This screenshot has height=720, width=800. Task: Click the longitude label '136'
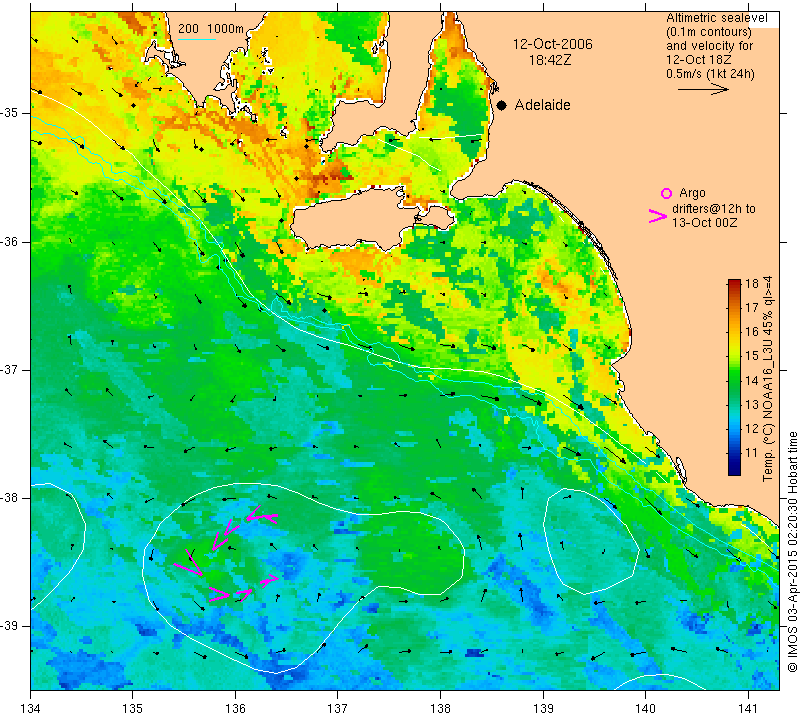(236, 709)
